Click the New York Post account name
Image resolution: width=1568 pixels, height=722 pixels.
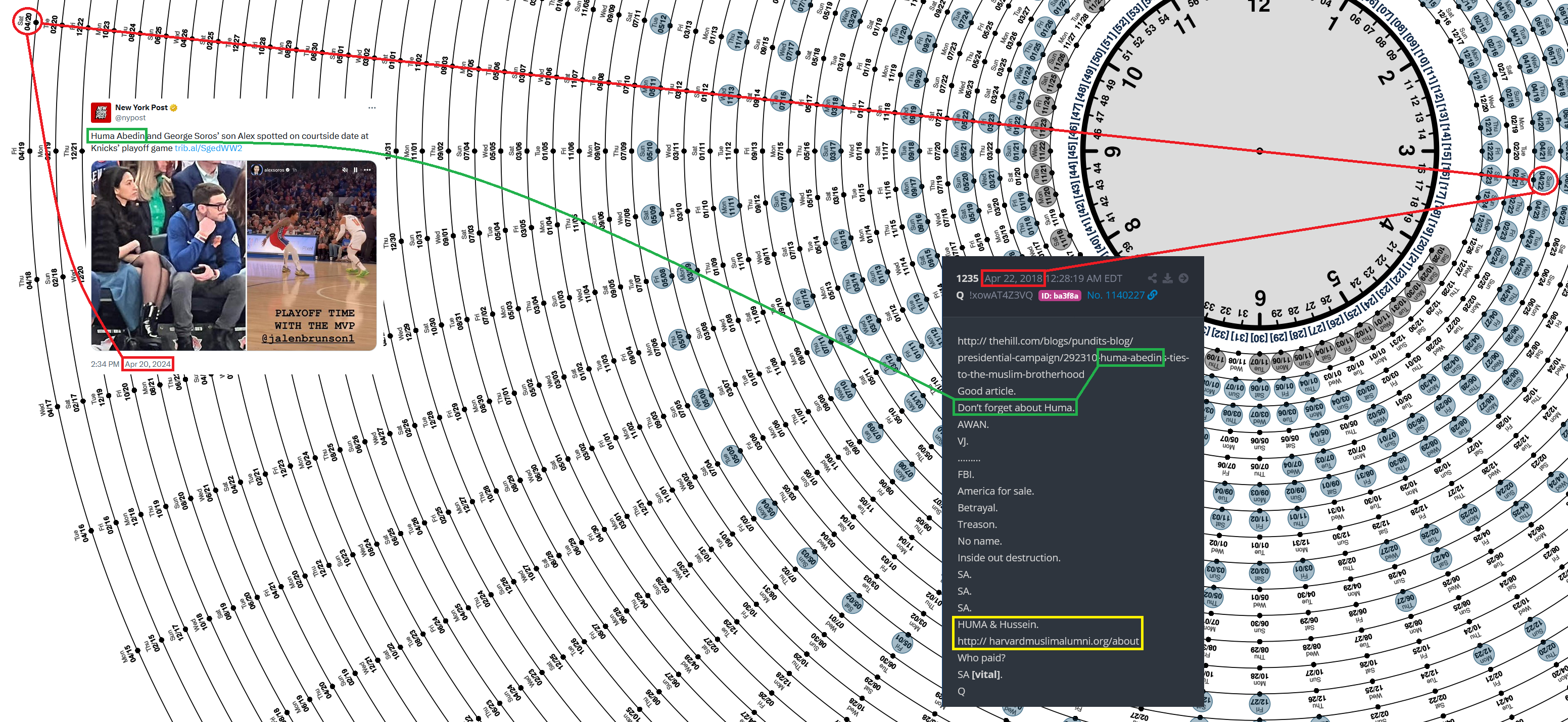(141, 108)
